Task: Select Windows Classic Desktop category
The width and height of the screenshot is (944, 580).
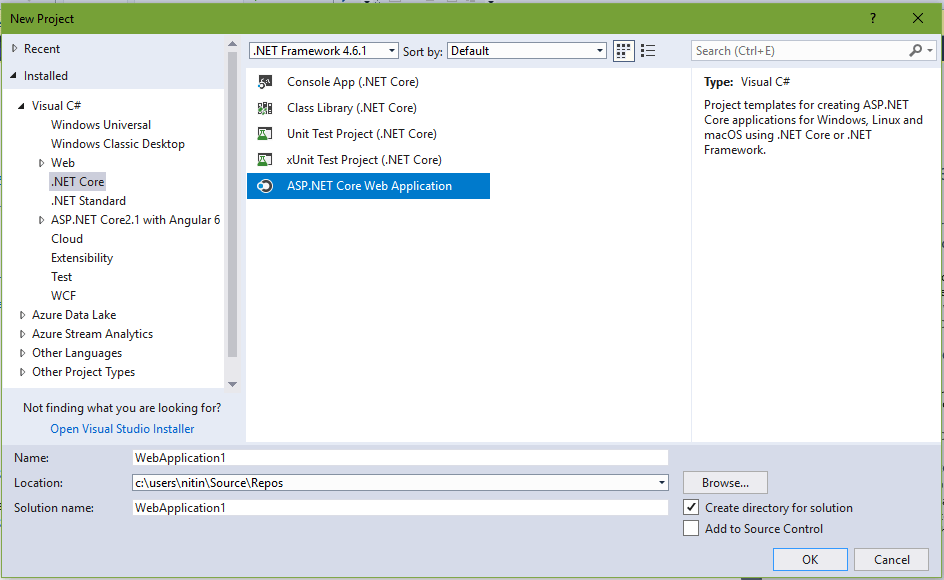Action: click(118, 144)
